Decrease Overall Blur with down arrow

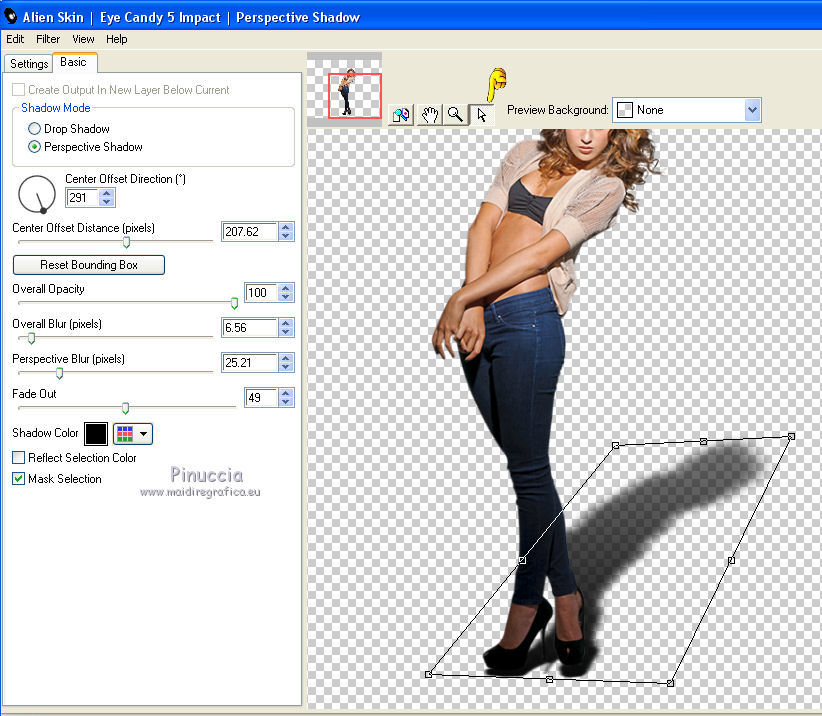pyautogui.click(x=286, y=332)
